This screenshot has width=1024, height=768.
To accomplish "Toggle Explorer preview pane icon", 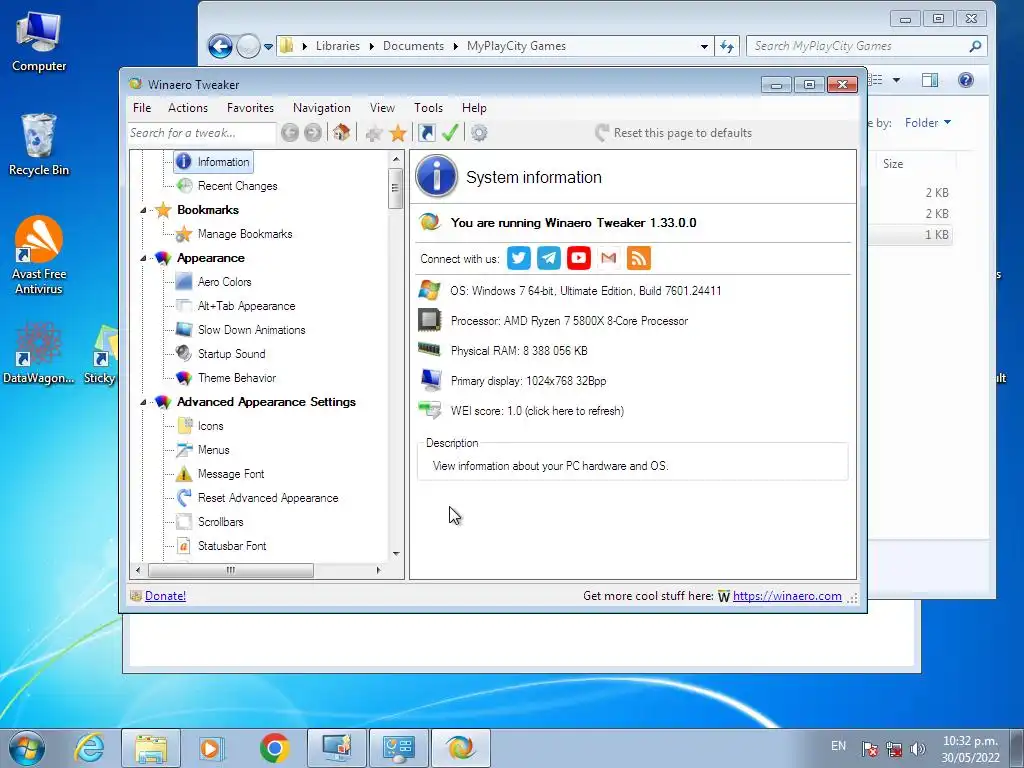I will point(930,80).
